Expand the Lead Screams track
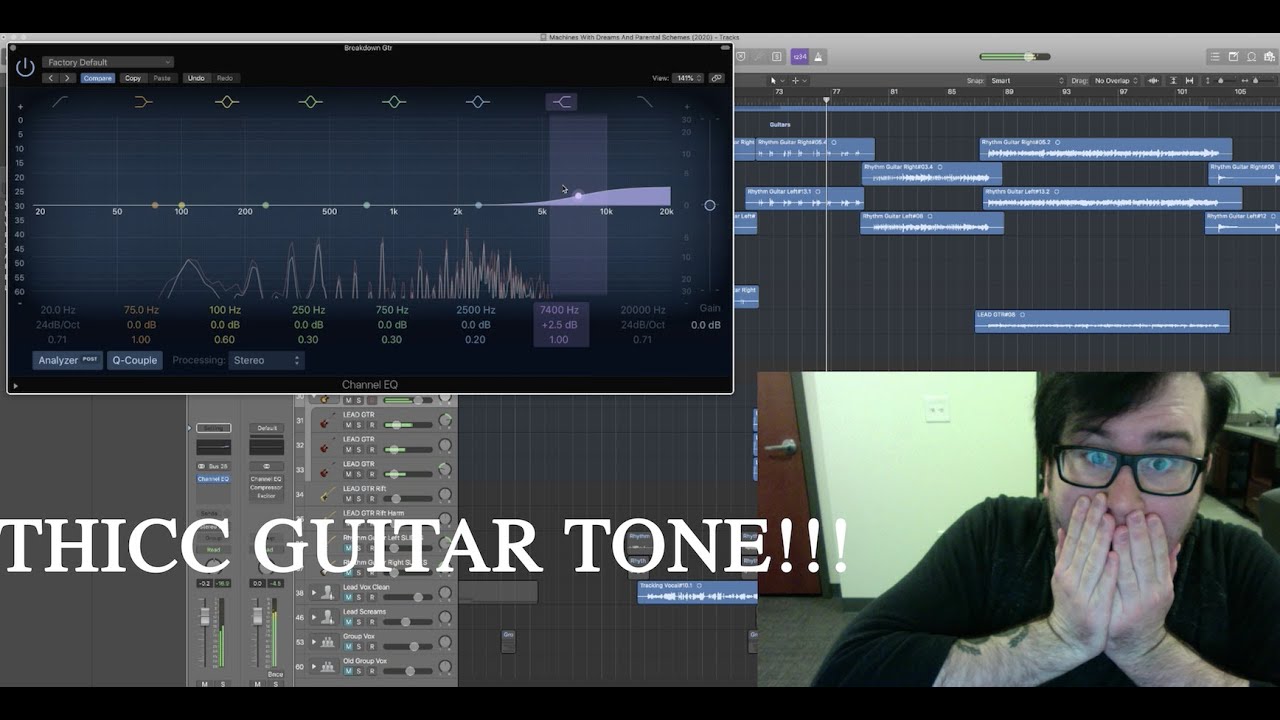This screenshot has height=720, width=1280. (314, 616)
